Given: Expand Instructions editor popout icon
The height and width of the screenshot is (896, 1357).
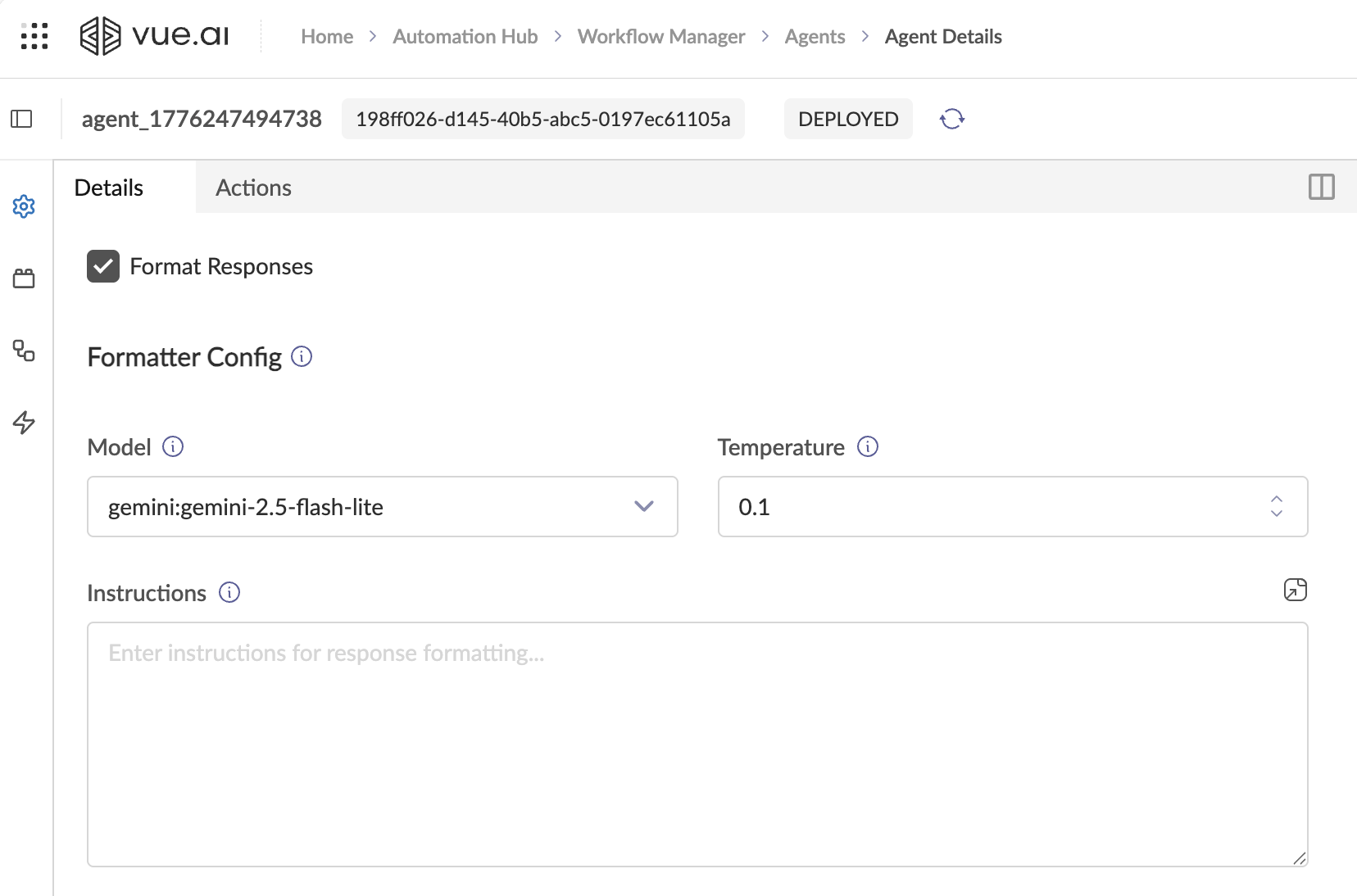Looking at the screenshot, I should [x=1295, y=590].
